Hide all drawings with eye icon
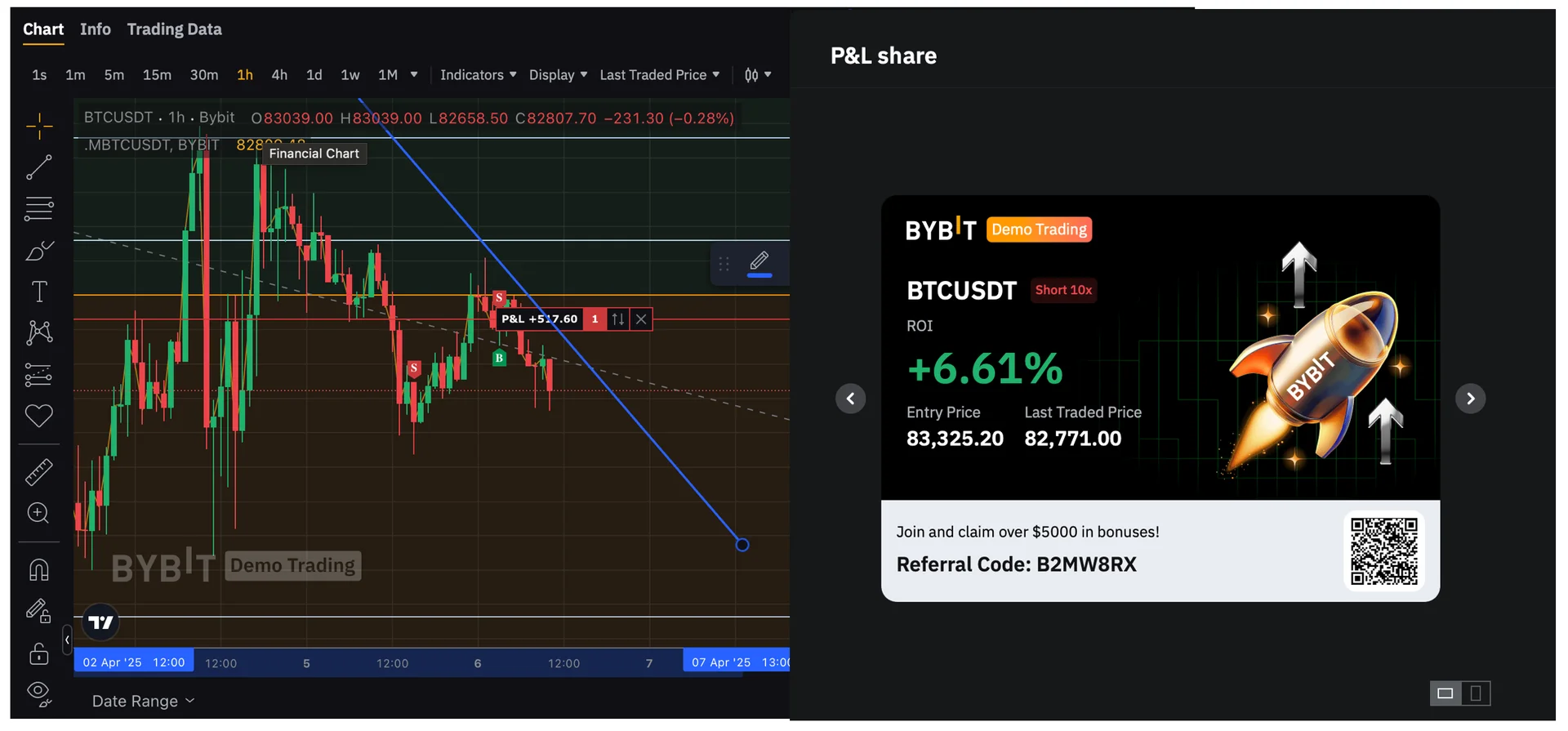Viewport: 1568px width, 731px height. [39, 694]
